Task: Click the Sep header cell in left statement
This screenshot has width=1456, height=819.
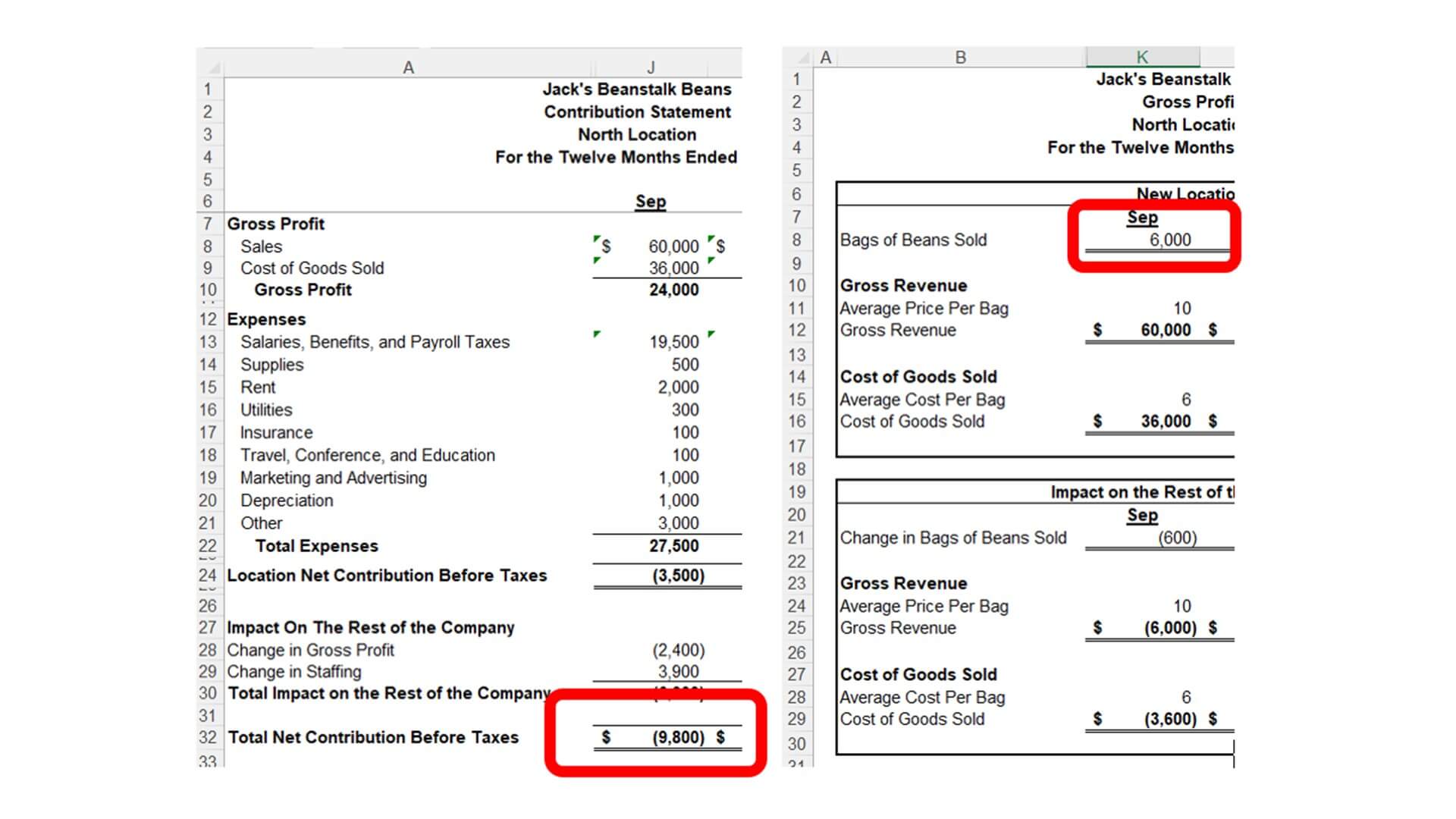Action: point(650,201)
